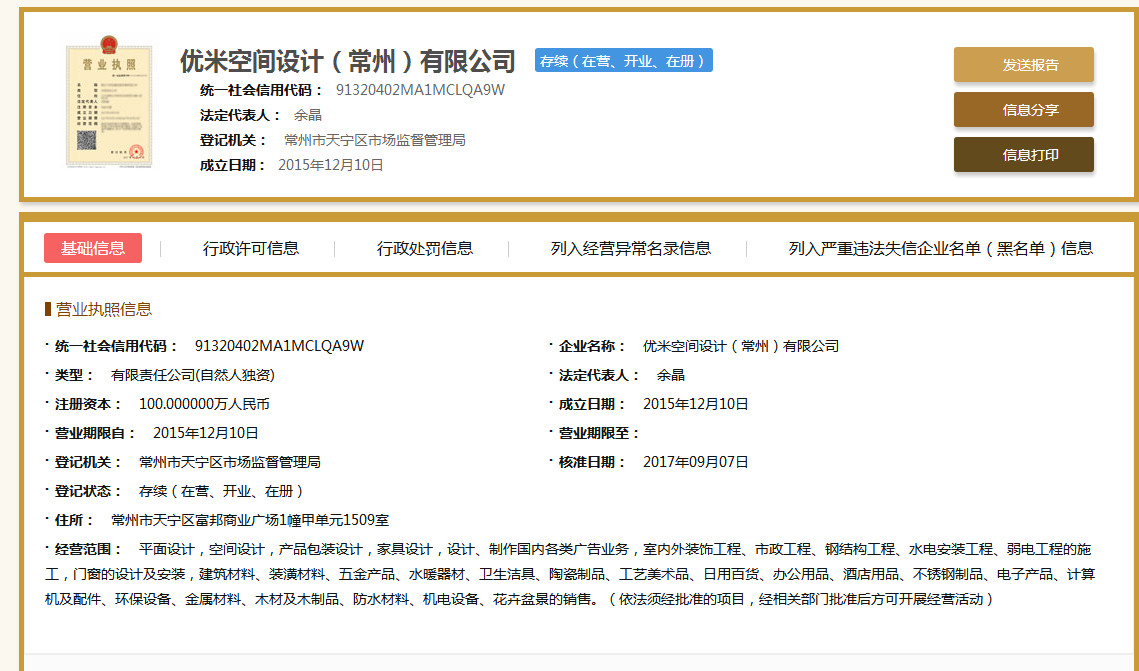Image resolution: width=1139 pixels, height=671 pixels.
Task: Click the approval date 2017年09月07日
Action: [x=695, y=462]
